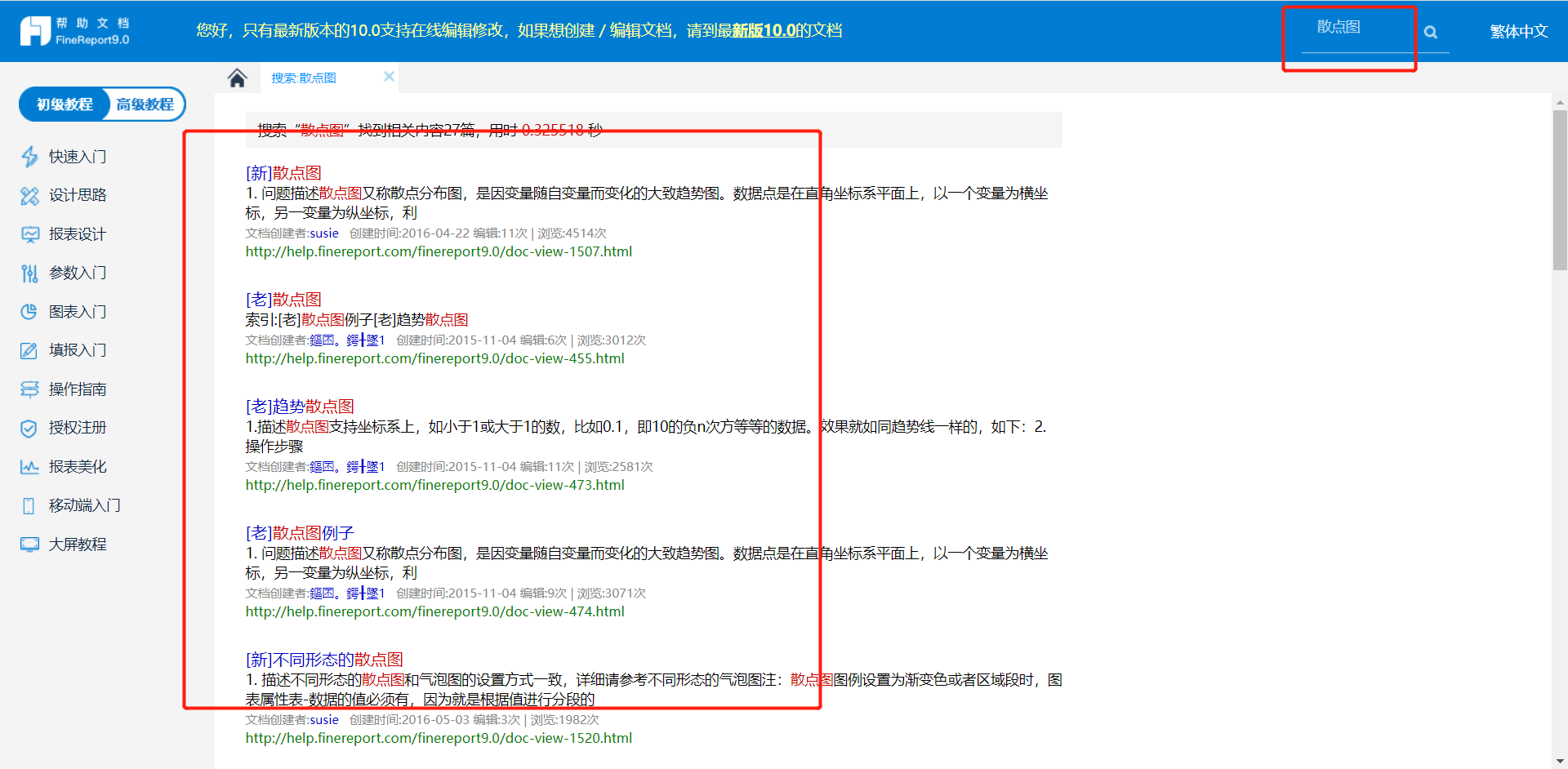Open 报表设计 in the sidebar

pos(78,234)
